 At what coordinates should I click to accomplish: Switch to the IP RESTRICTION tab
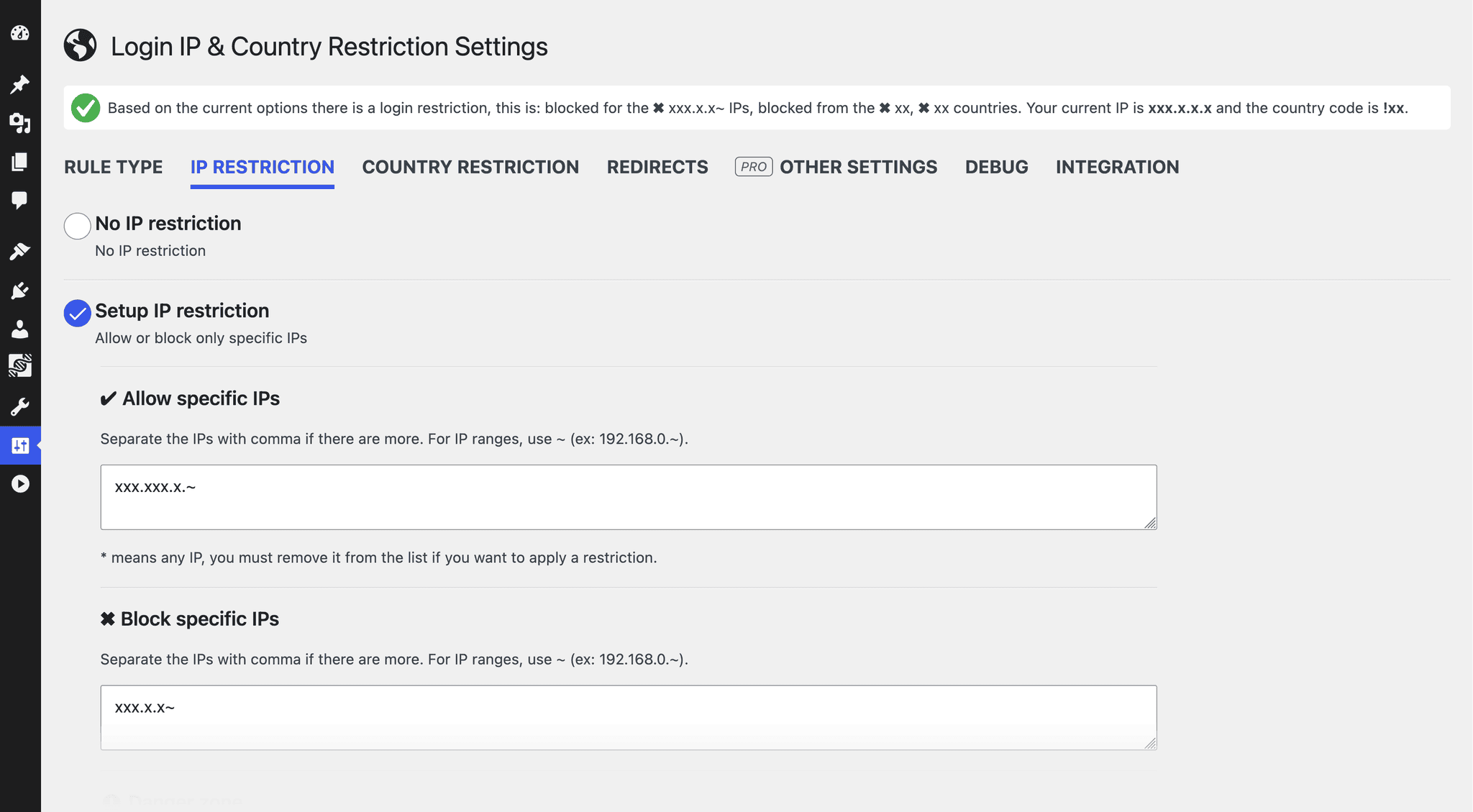[x=263, y=167]
